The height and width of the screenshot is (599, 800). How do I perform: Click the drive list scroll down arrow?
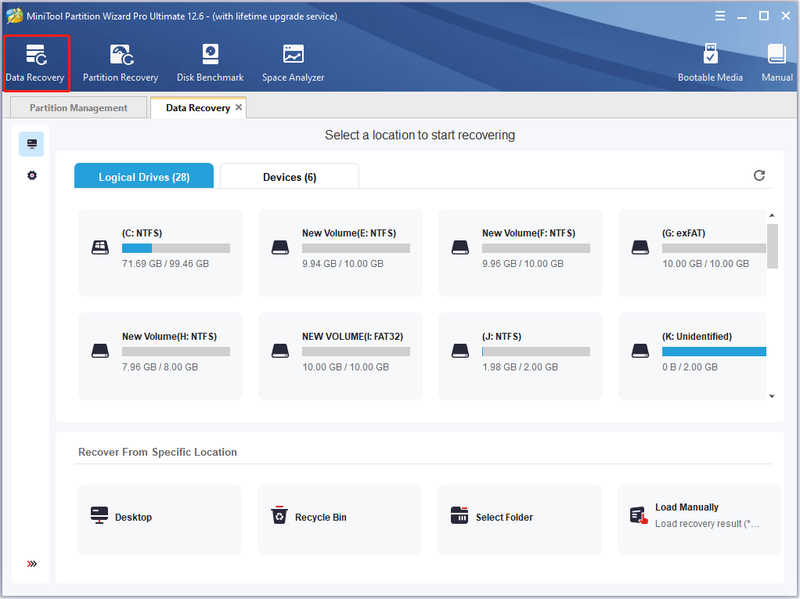pyautogui.click(x=772, y=396)
